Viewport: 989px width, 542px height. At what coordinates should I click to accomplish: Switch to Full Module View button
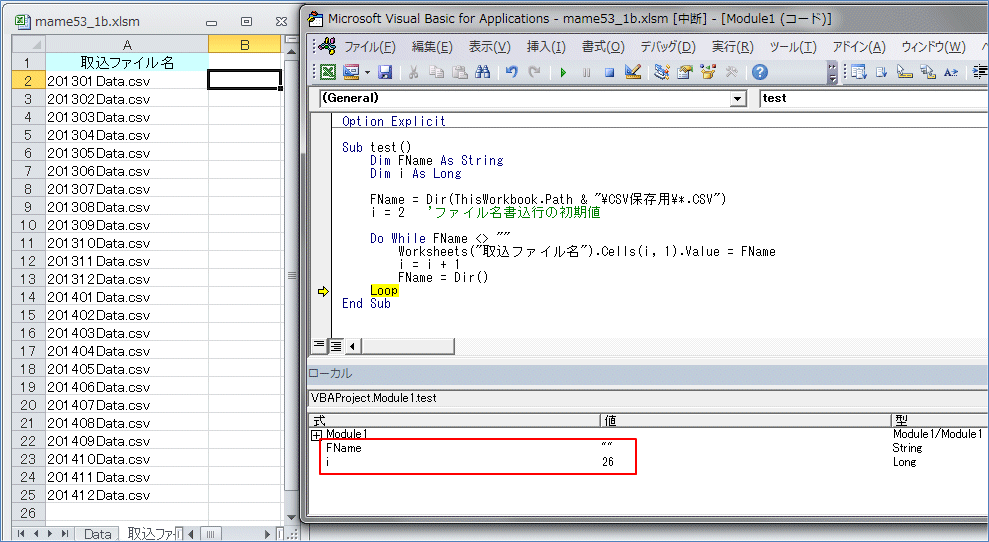(336, 346)
